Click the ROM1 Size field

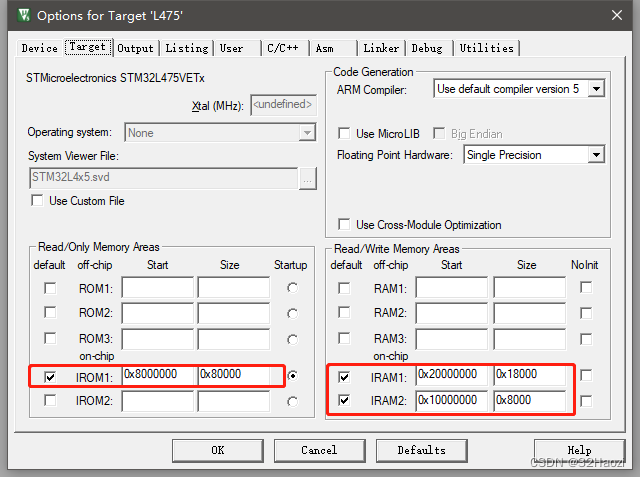point(234,288)
